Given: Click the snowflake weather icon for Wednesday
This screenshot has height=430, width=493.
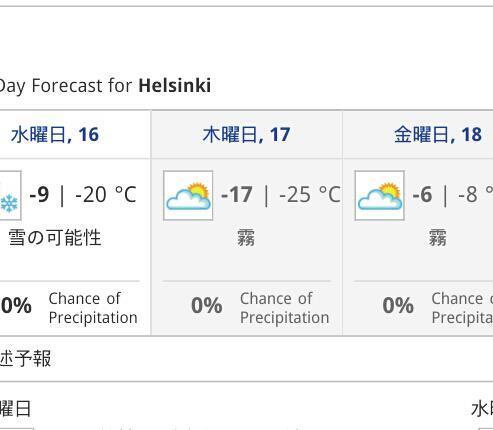Looking at the screenshot, I should (10, 195).
